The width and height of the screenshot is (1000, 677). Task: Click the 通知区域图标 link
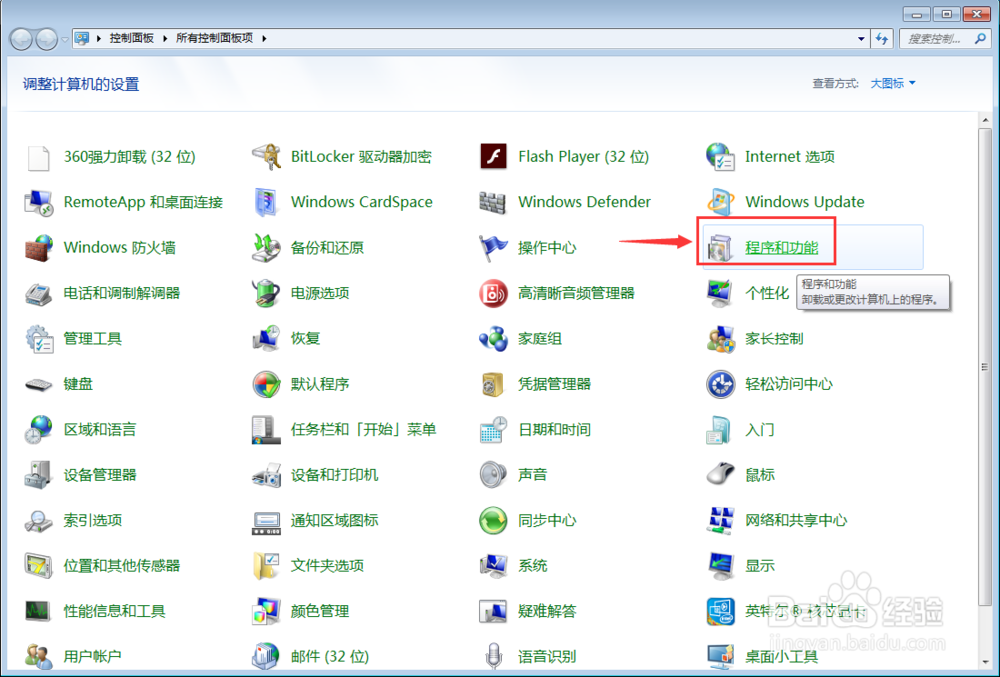[334, 521]
